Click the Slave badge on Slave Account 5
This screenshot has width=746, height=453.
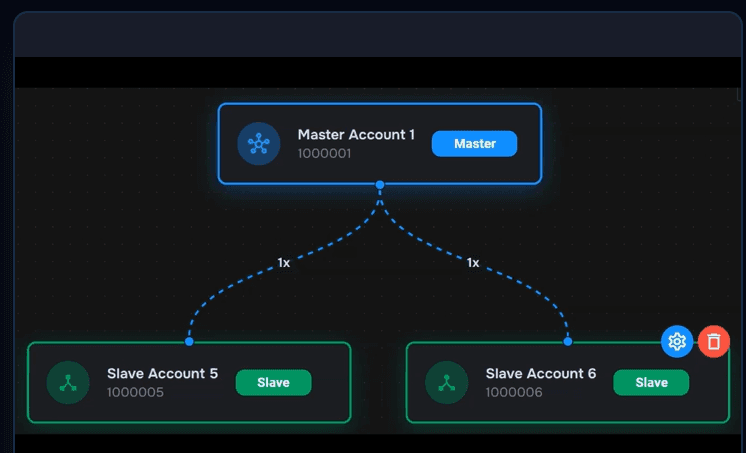[273, 383]
